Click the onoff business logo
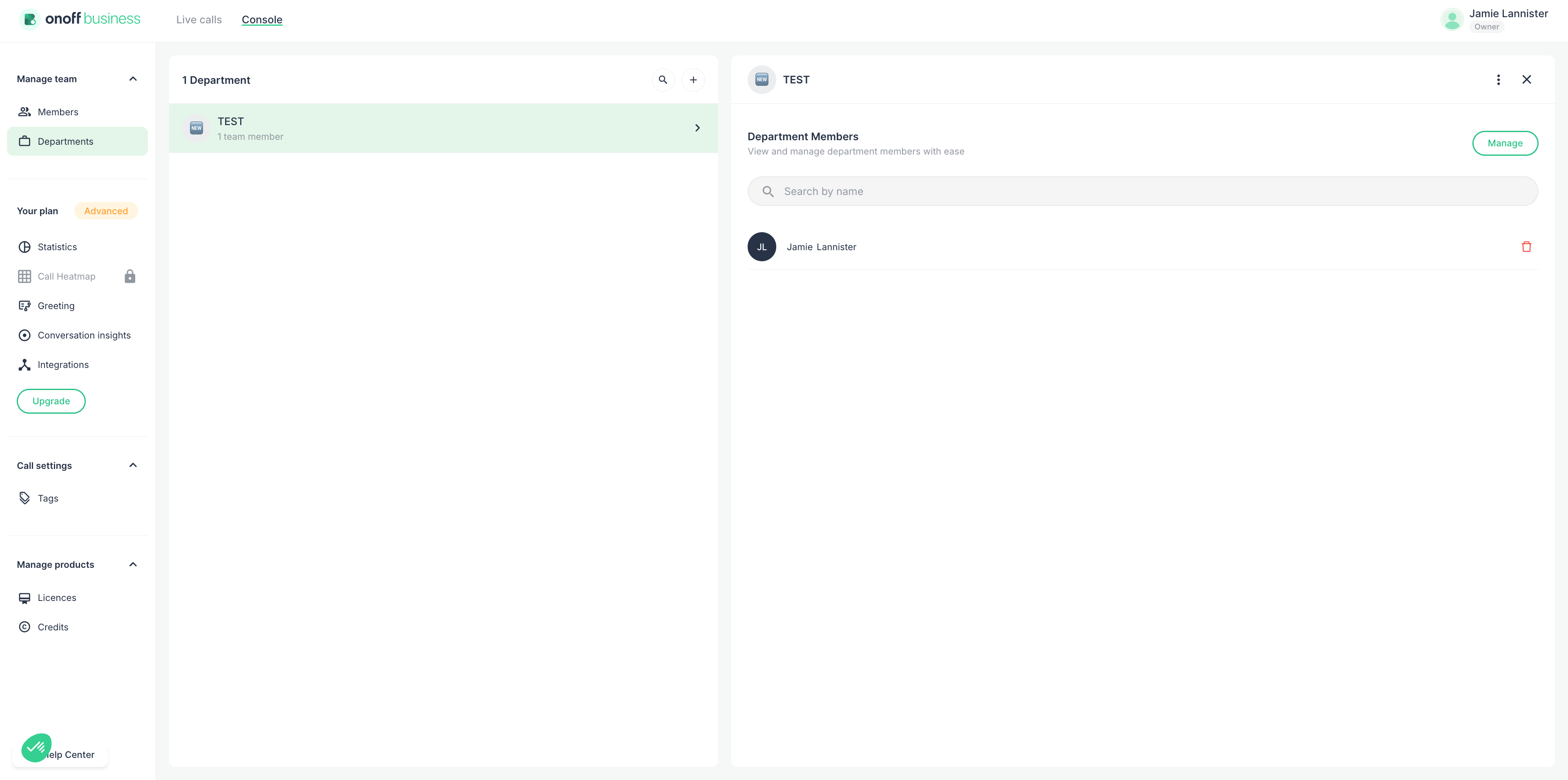1568x780 pixels. point(80,19)
